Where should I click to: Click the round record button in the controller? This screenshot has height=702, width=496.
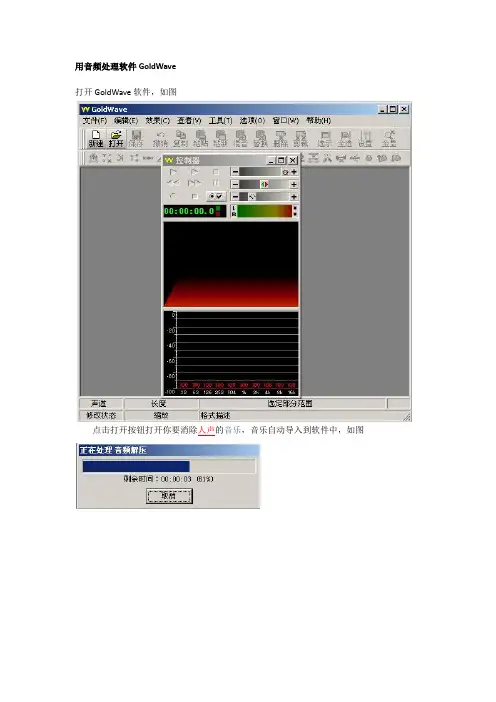click(x=173, y=196)
